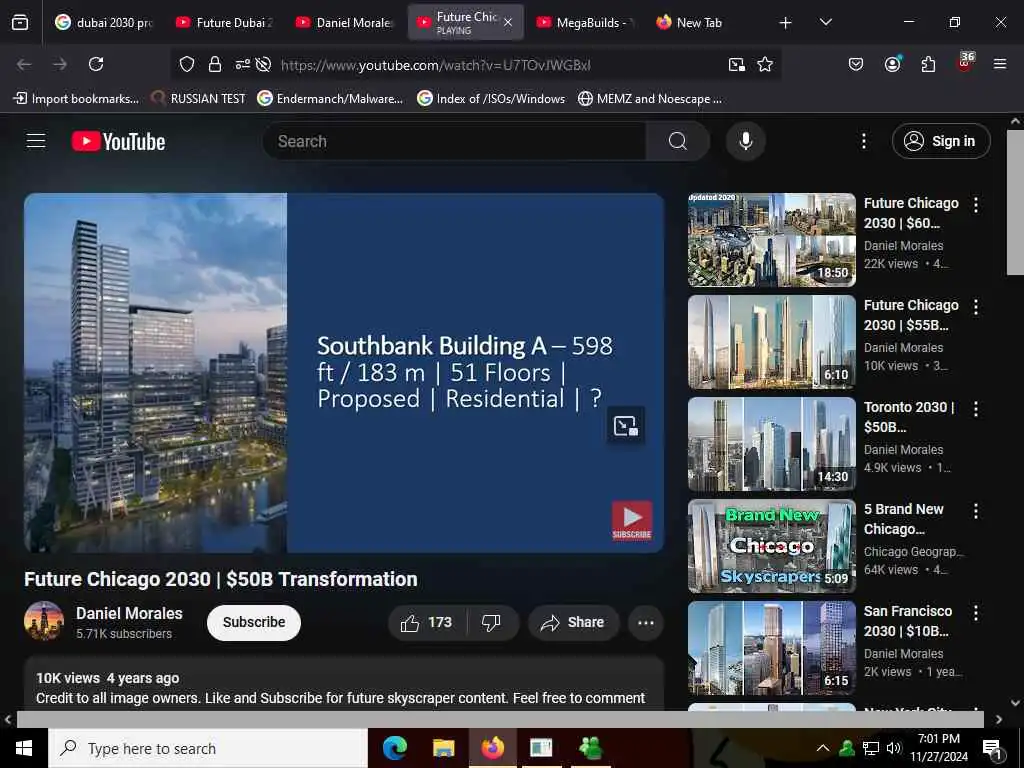The image size is (1024, 768).
Task: Start voice search with microphone icon
Action: click(745, 141)
